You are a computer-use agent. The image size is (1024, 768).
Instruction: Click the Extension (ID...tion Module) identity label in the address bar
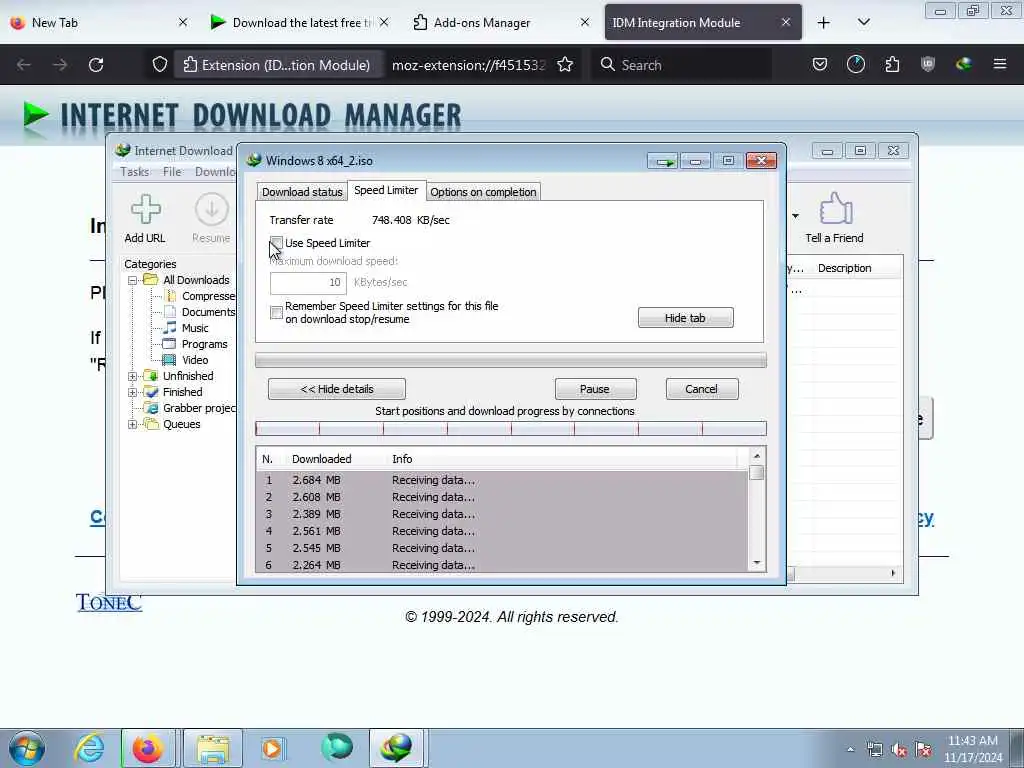[x=277, y=65]
